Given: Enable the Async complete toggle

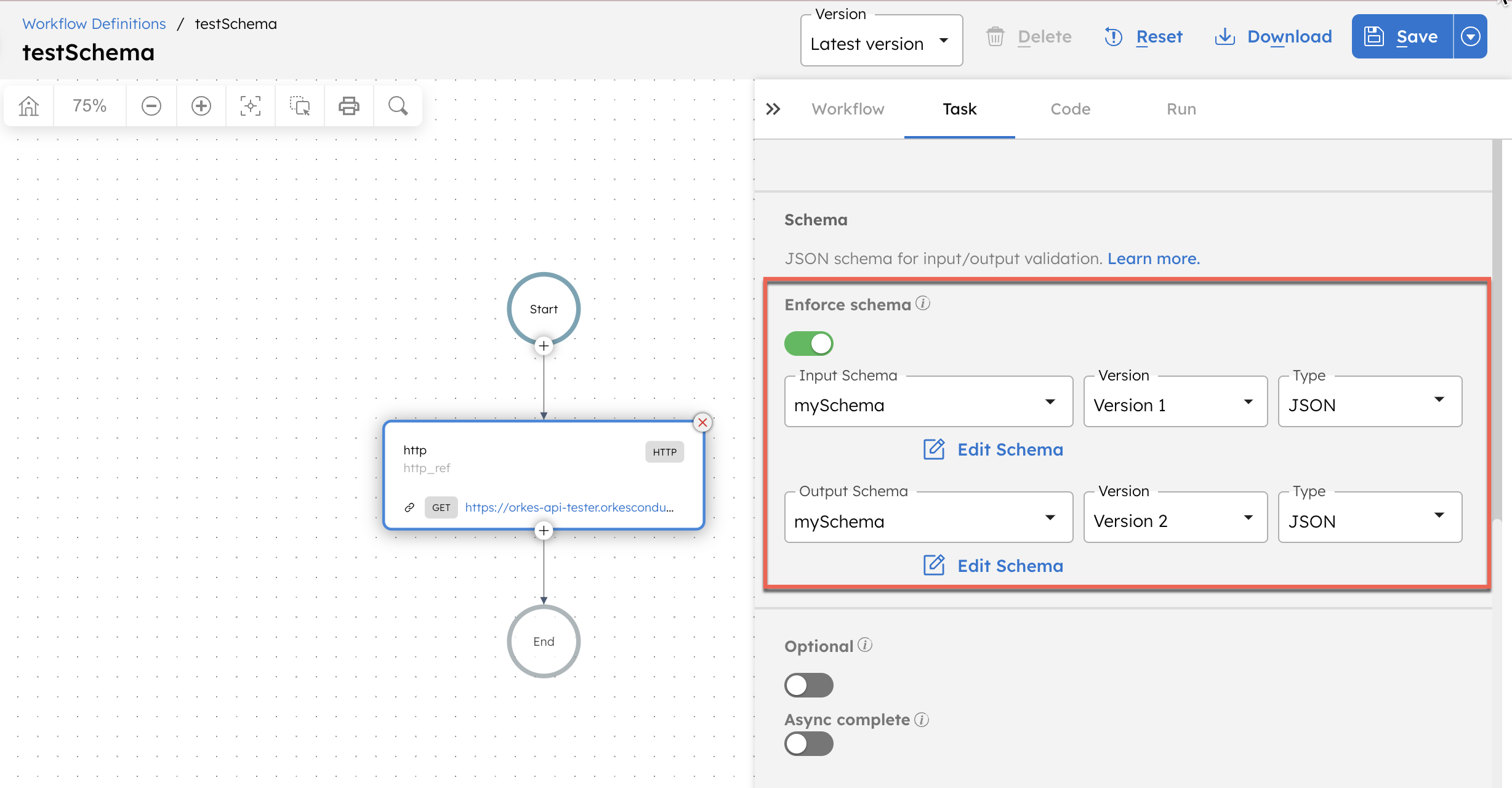Looking at the screenshot, I should [809, 744].
